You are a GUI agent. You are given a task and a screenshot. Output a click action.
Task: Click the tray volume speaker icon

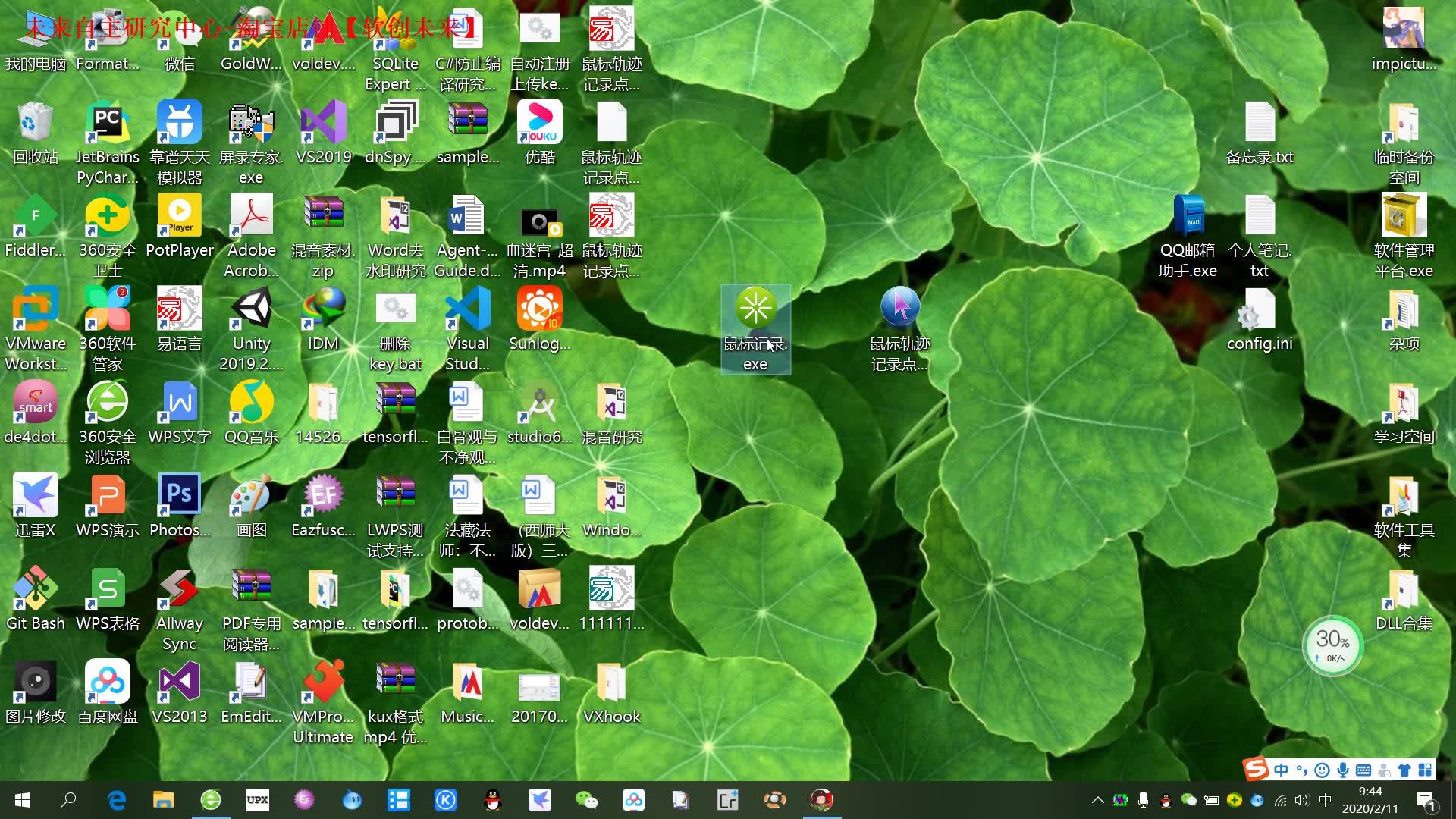pyautogui.click(x=1302, y=800)
